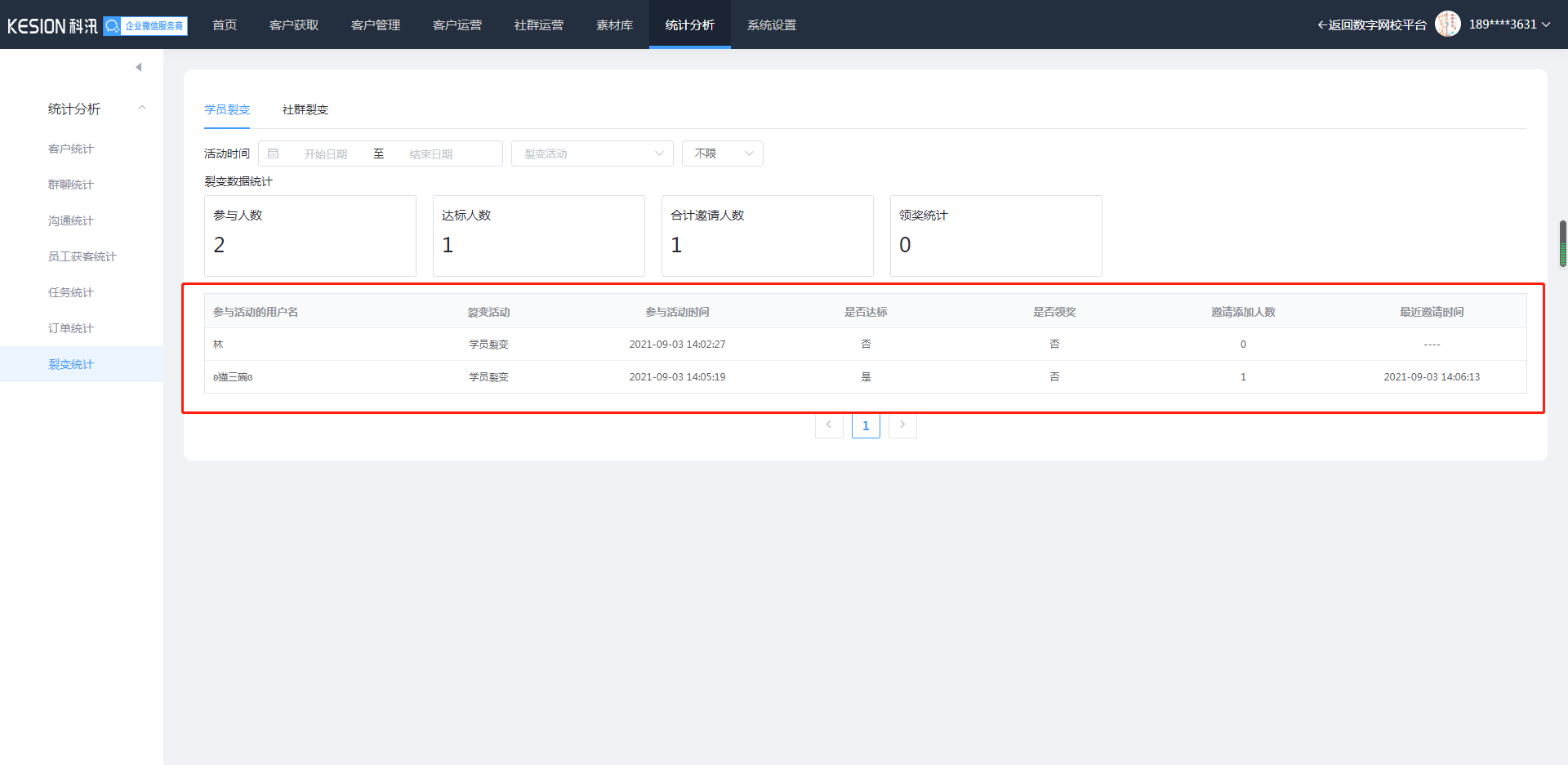Collapse the 统计分析 sidebar section
1568x765 pixels.
[142, 109]
